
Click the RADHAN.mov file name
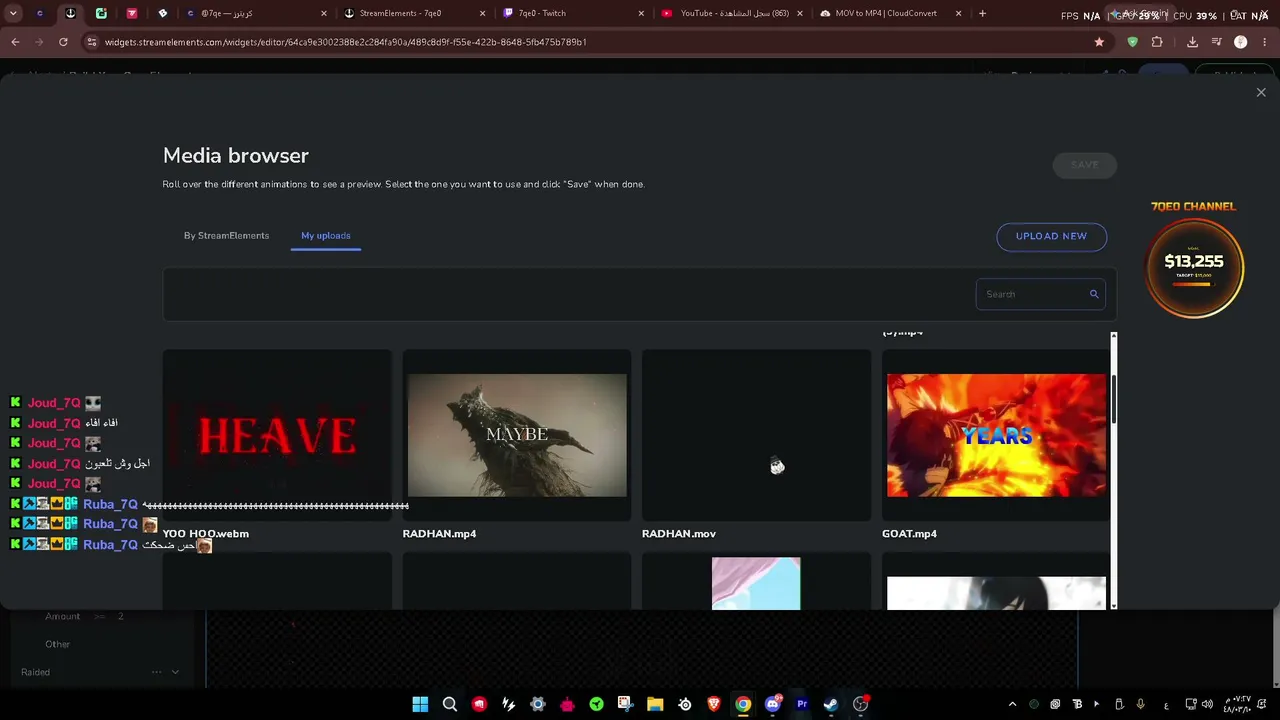[x=679, y=534]
